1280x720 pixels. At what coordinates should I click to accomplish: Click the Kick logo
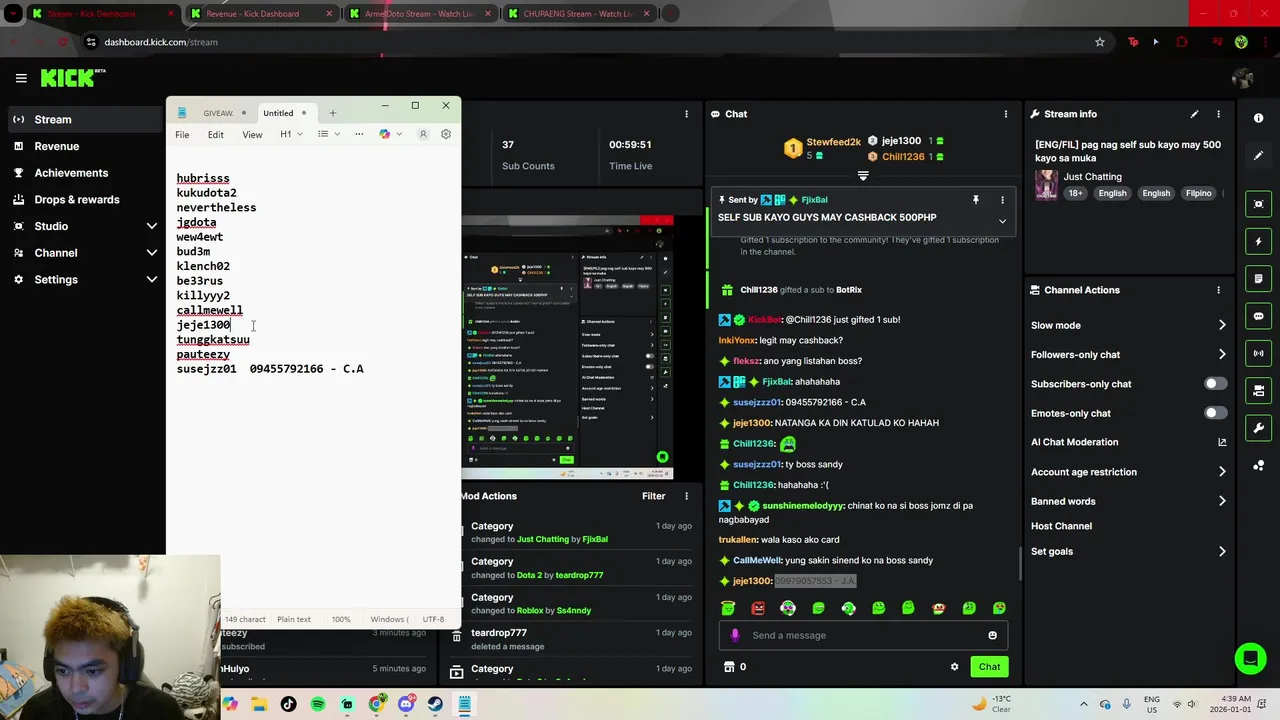(72, 78)
